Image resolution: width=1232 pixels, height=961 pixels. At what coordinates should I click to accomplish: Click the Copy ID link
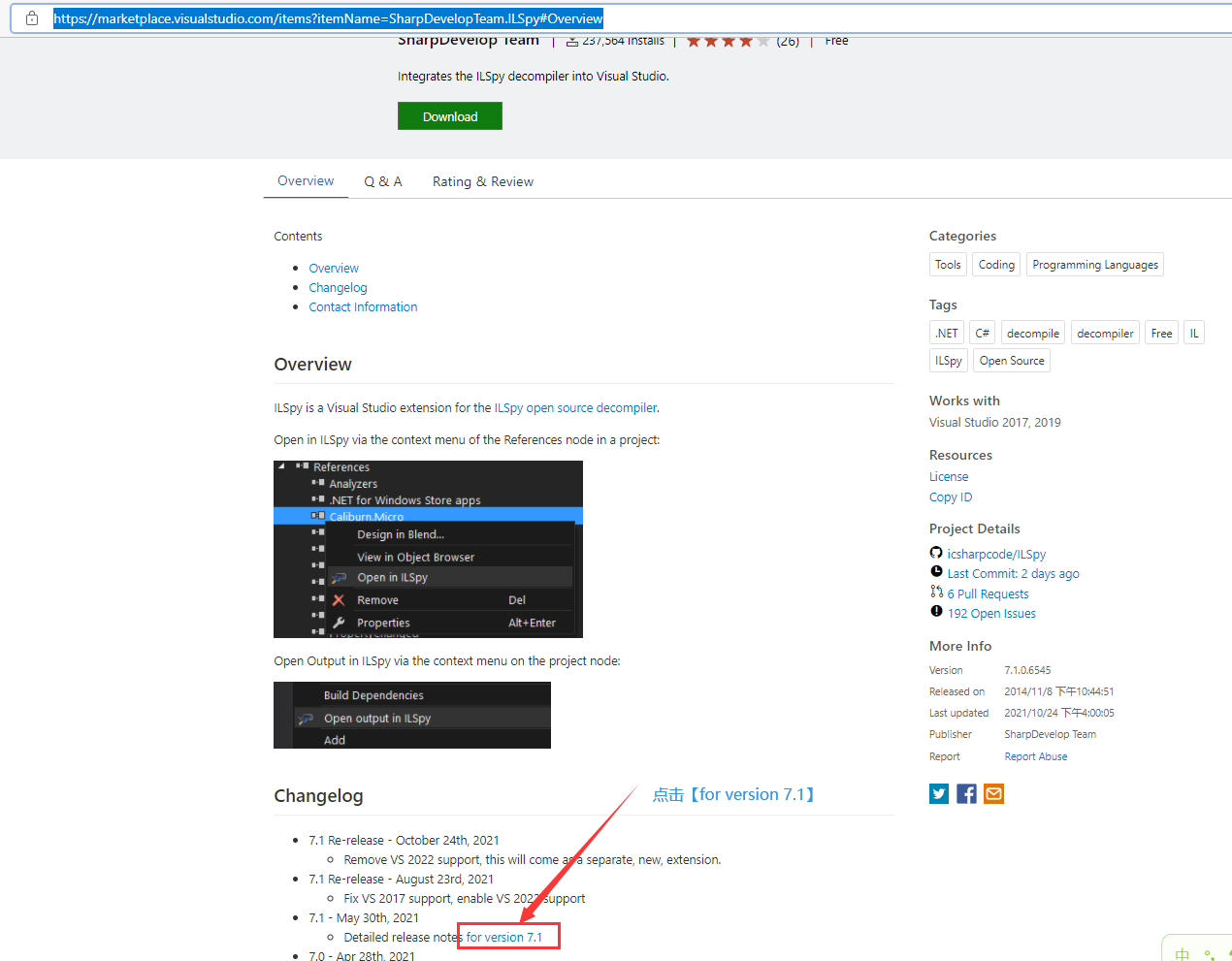[x=951, y=497]
